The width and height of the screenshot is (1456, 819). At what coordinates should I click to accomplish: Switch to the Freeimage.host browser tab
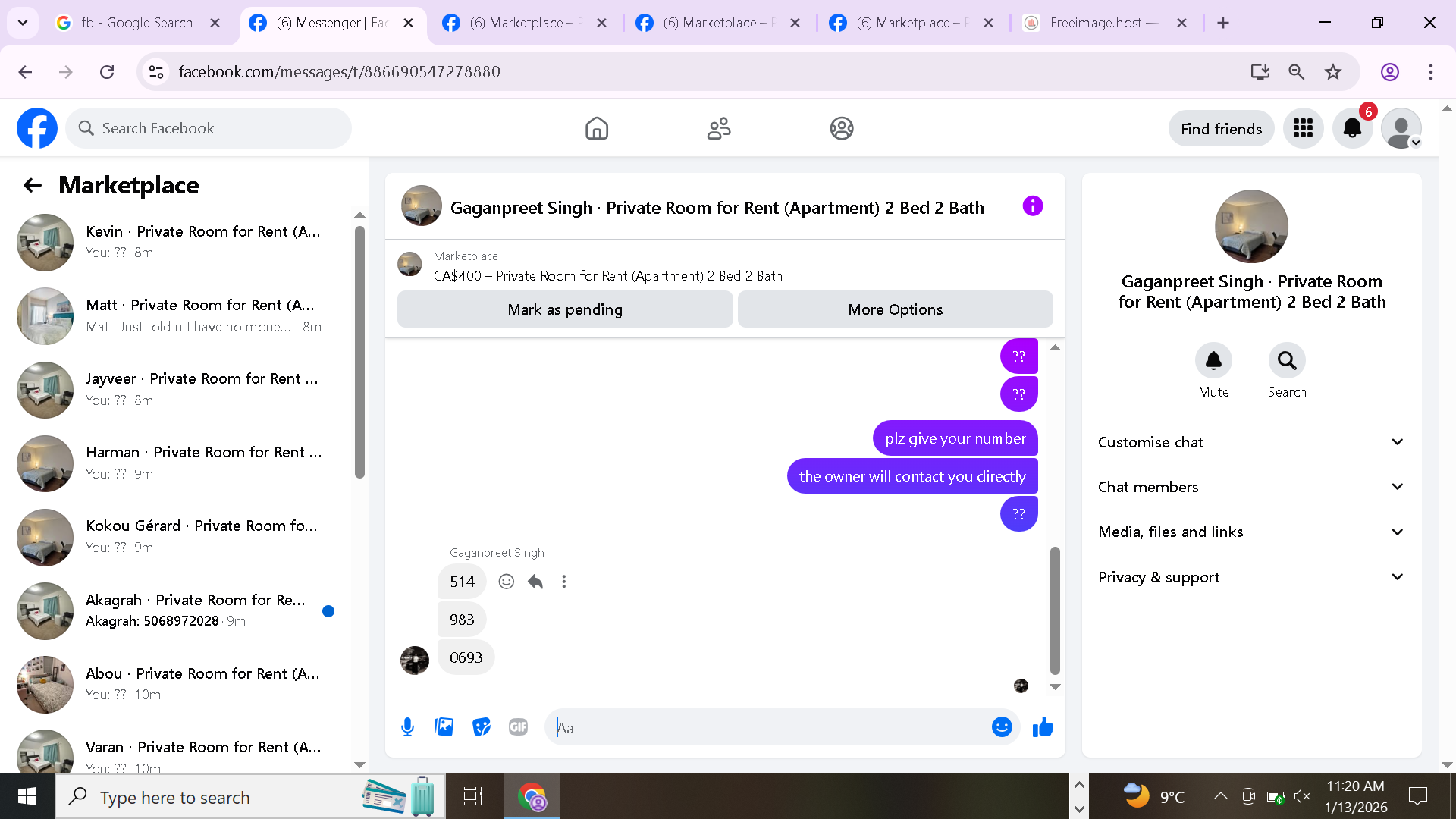1096,23
